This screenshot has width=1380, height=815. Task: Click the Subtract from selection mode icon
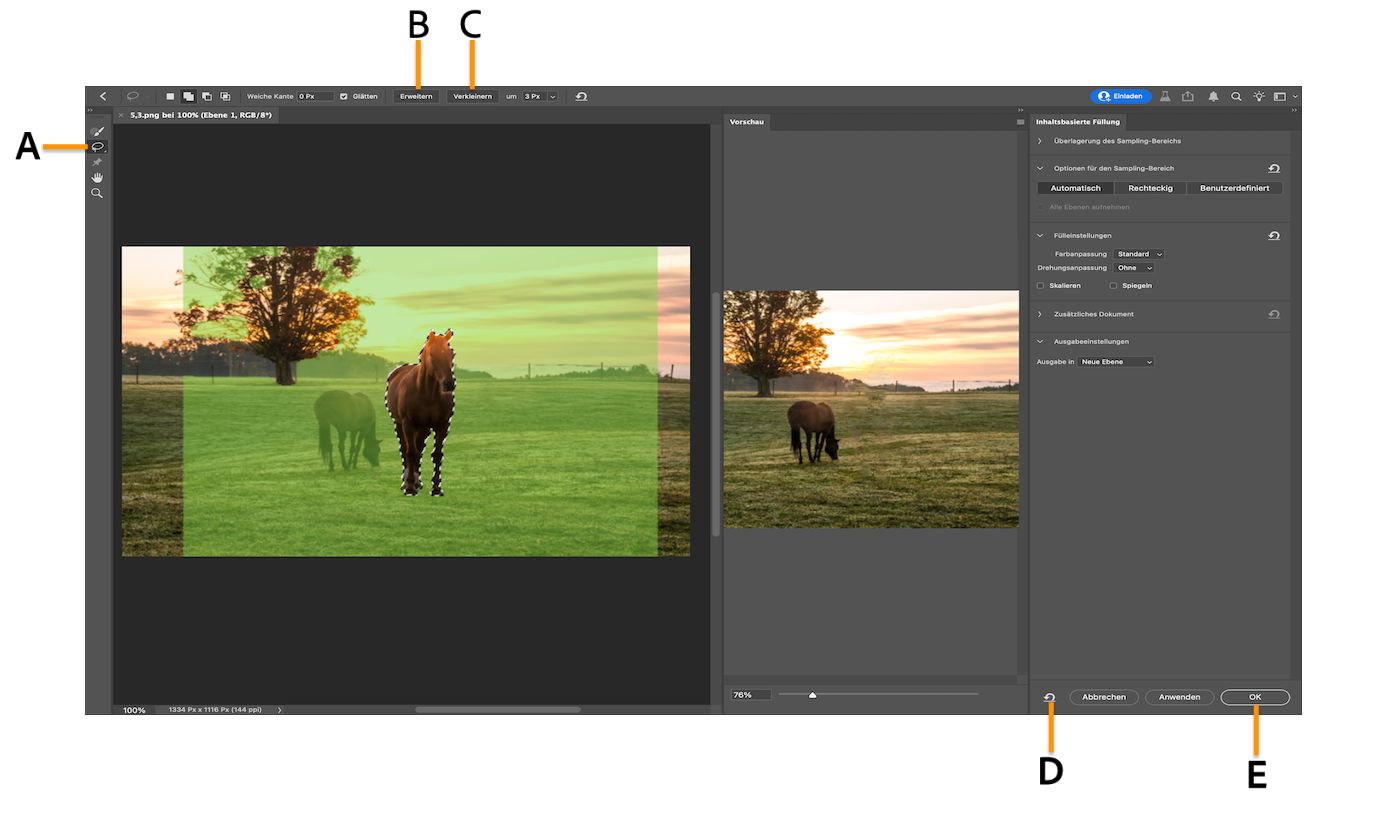click(x=207, y=96)
